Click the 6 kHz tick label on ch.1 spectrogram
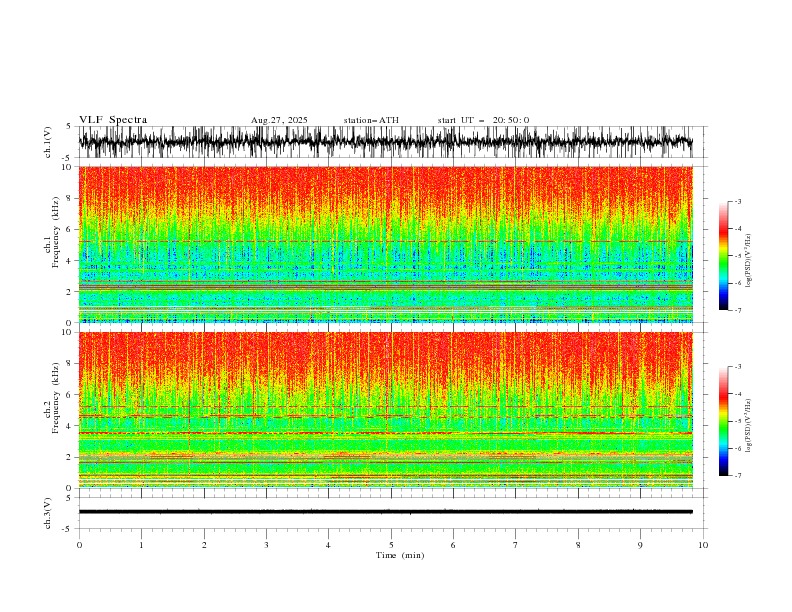This screenshot has height=612, width=792. tap(69, 230)
